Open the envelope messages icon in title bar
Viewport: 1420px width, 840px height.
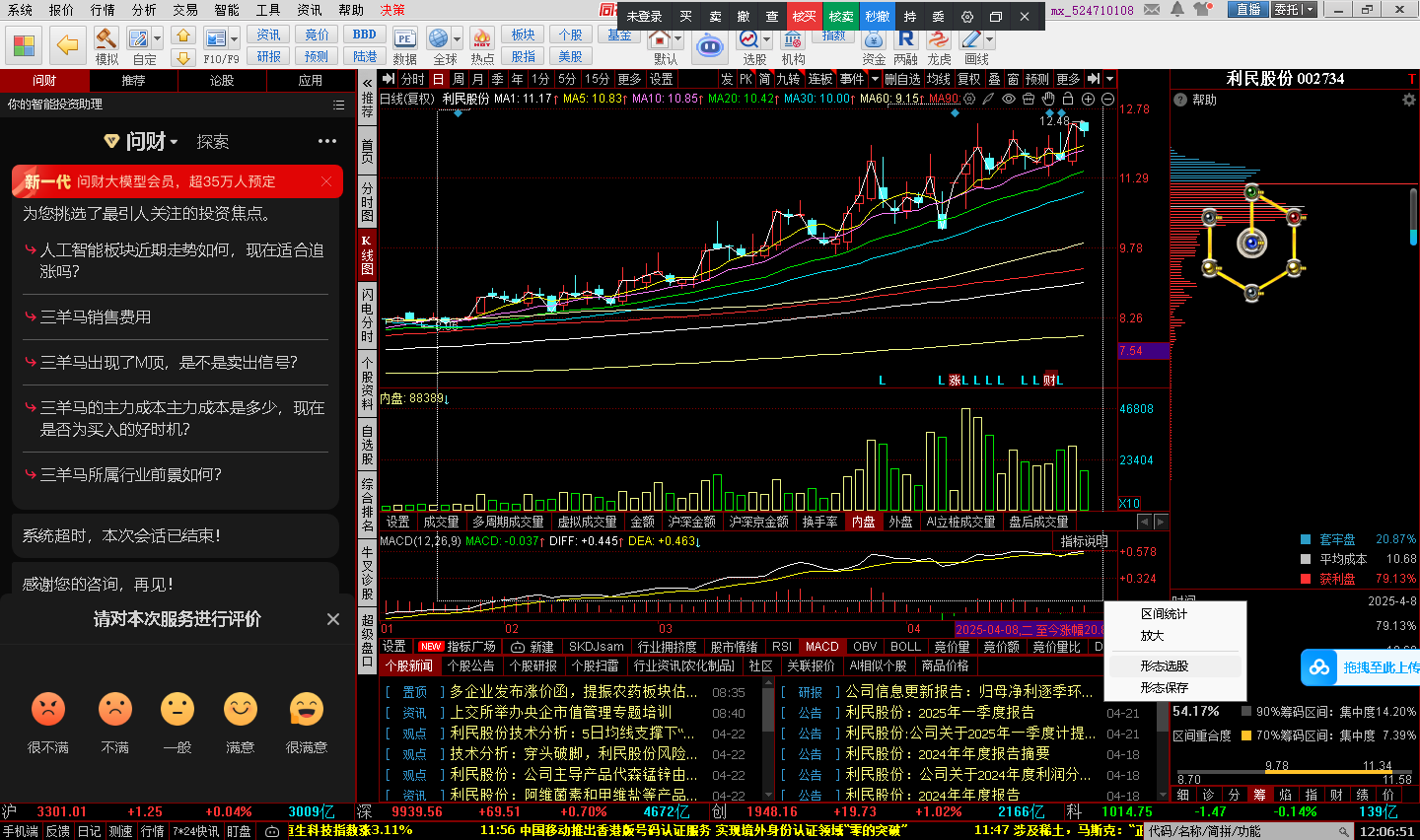point(1151,10)
